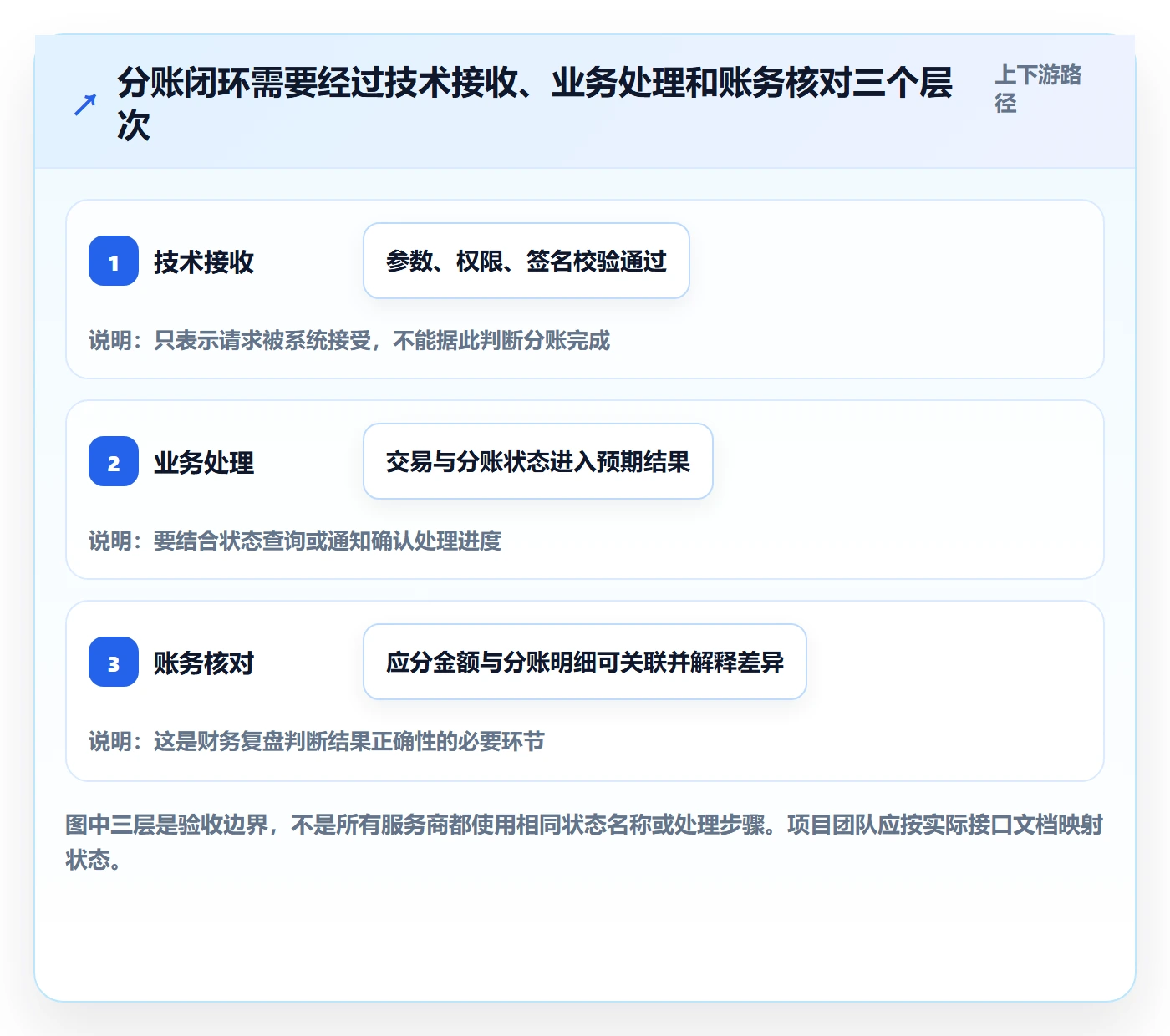Click the footer paragraph 图中三层是验收边界
The height and width of the screenshot is (1036, 1170).
click(x=584, y=842)
